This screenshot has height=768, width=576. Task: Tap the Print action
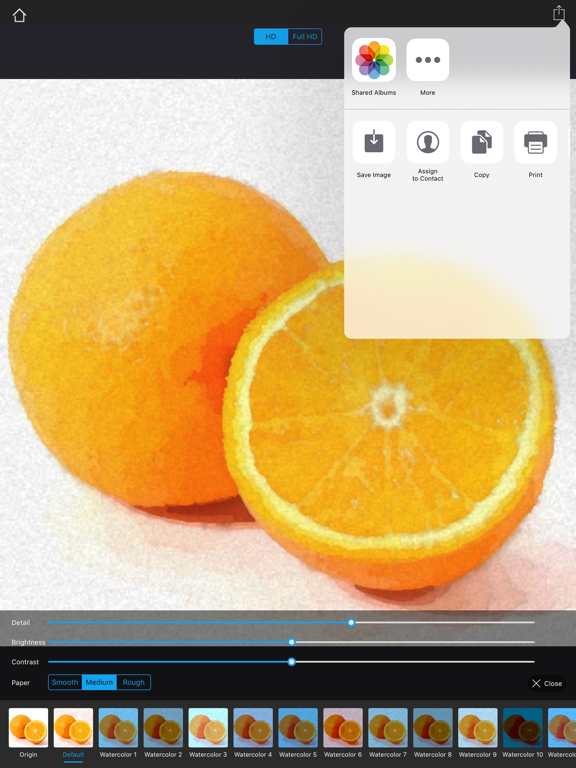pos(535,142)
